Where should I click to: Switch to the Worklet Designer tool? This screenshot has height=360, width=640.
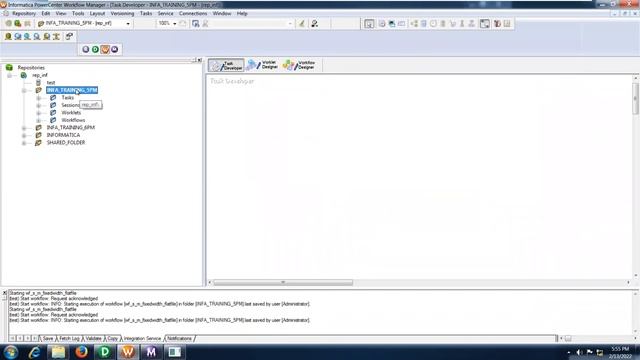pyautogui.click(x=263, y=65)
